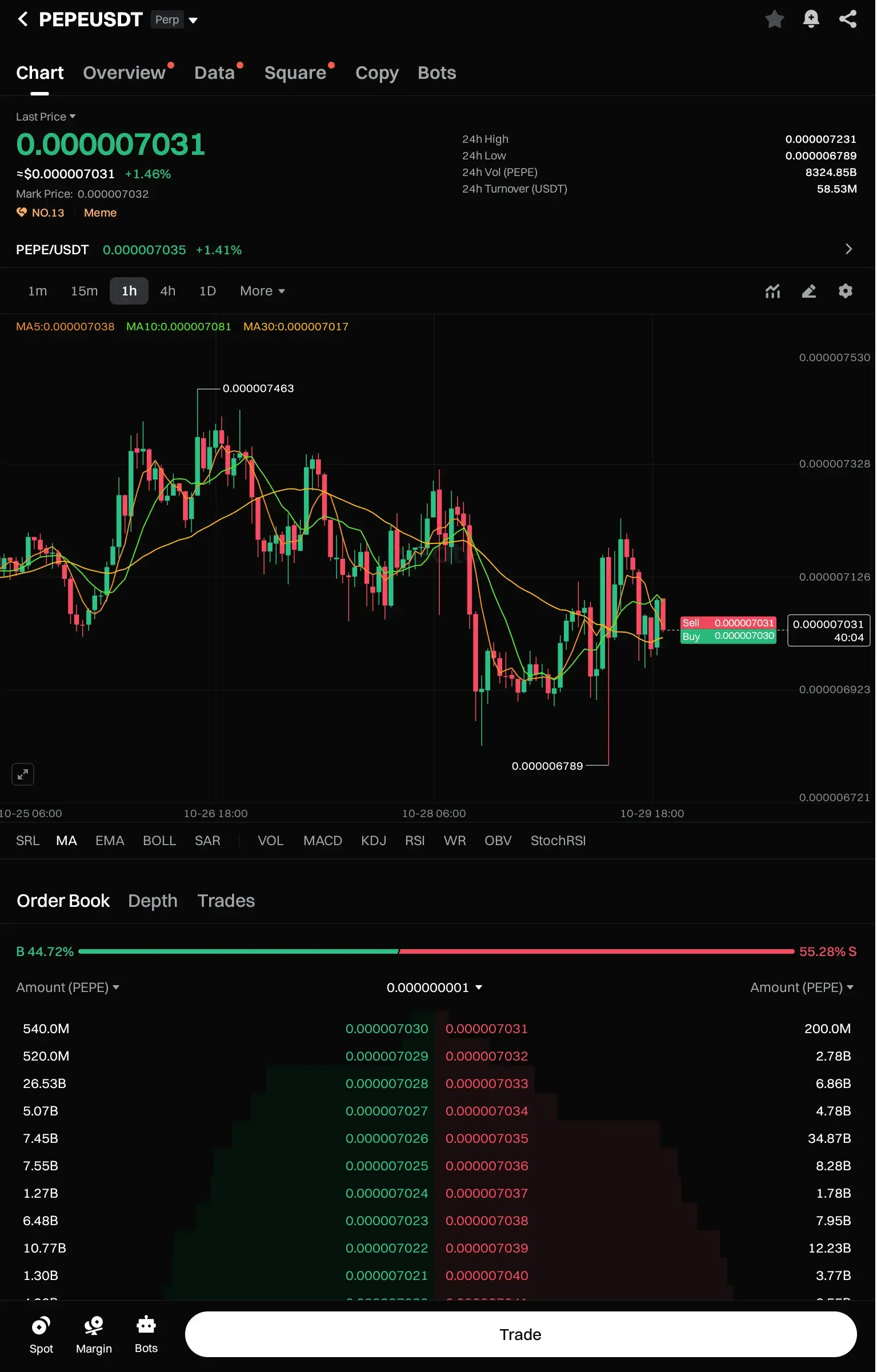The image size is (877, 1372).
Task: Show the Depth tab
Action: click(x=153, y=901)
